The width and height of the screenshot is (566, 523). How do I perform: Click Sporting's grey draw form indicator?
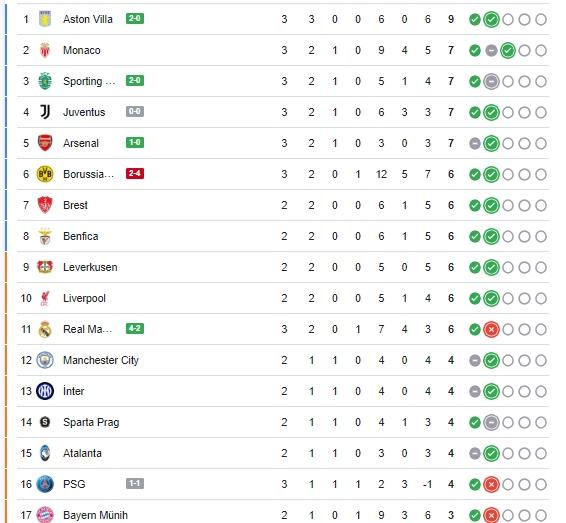tap(491, 82)
